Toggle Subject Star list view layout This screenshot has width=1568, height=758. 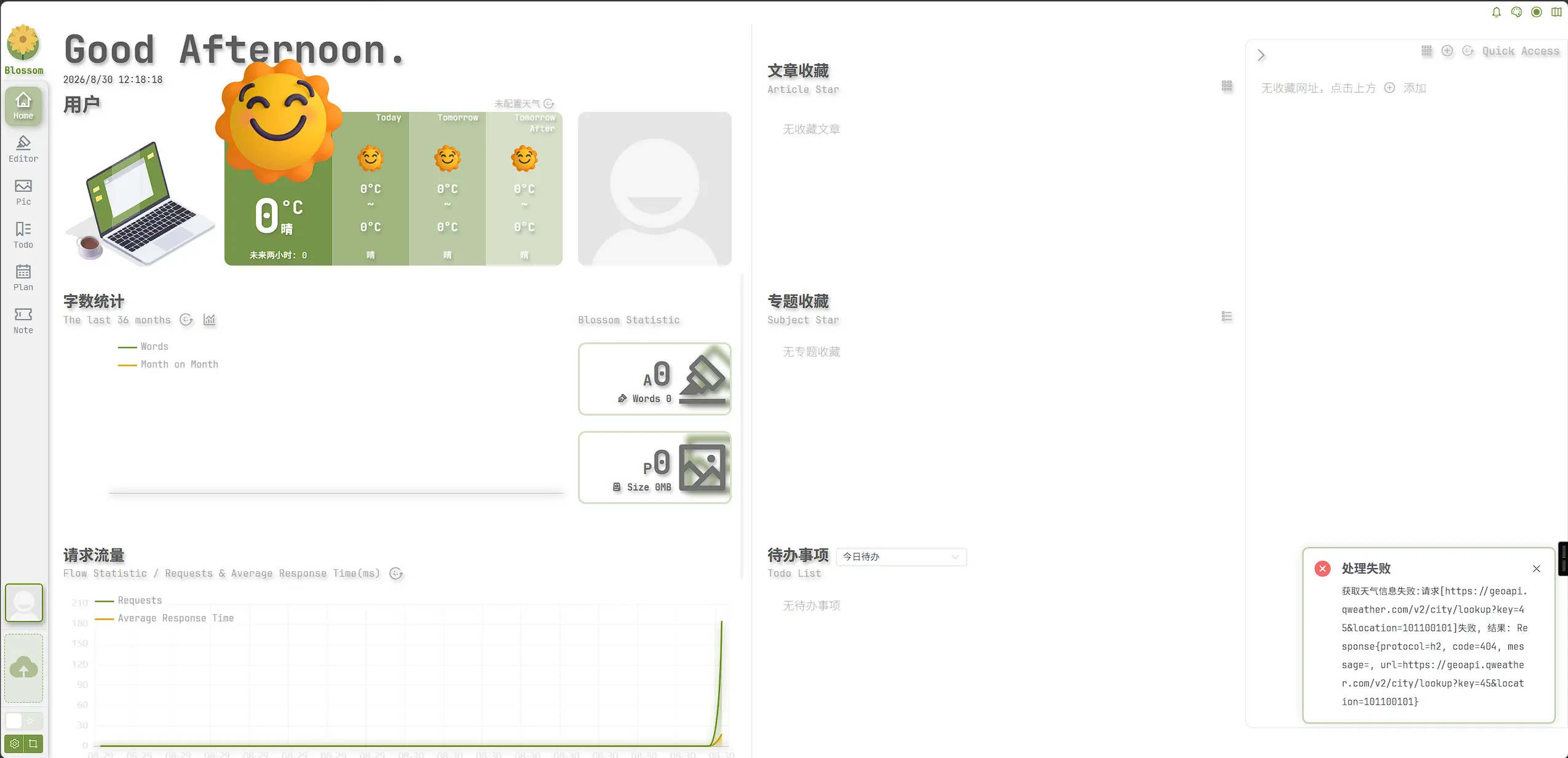tap(1227, 317)
